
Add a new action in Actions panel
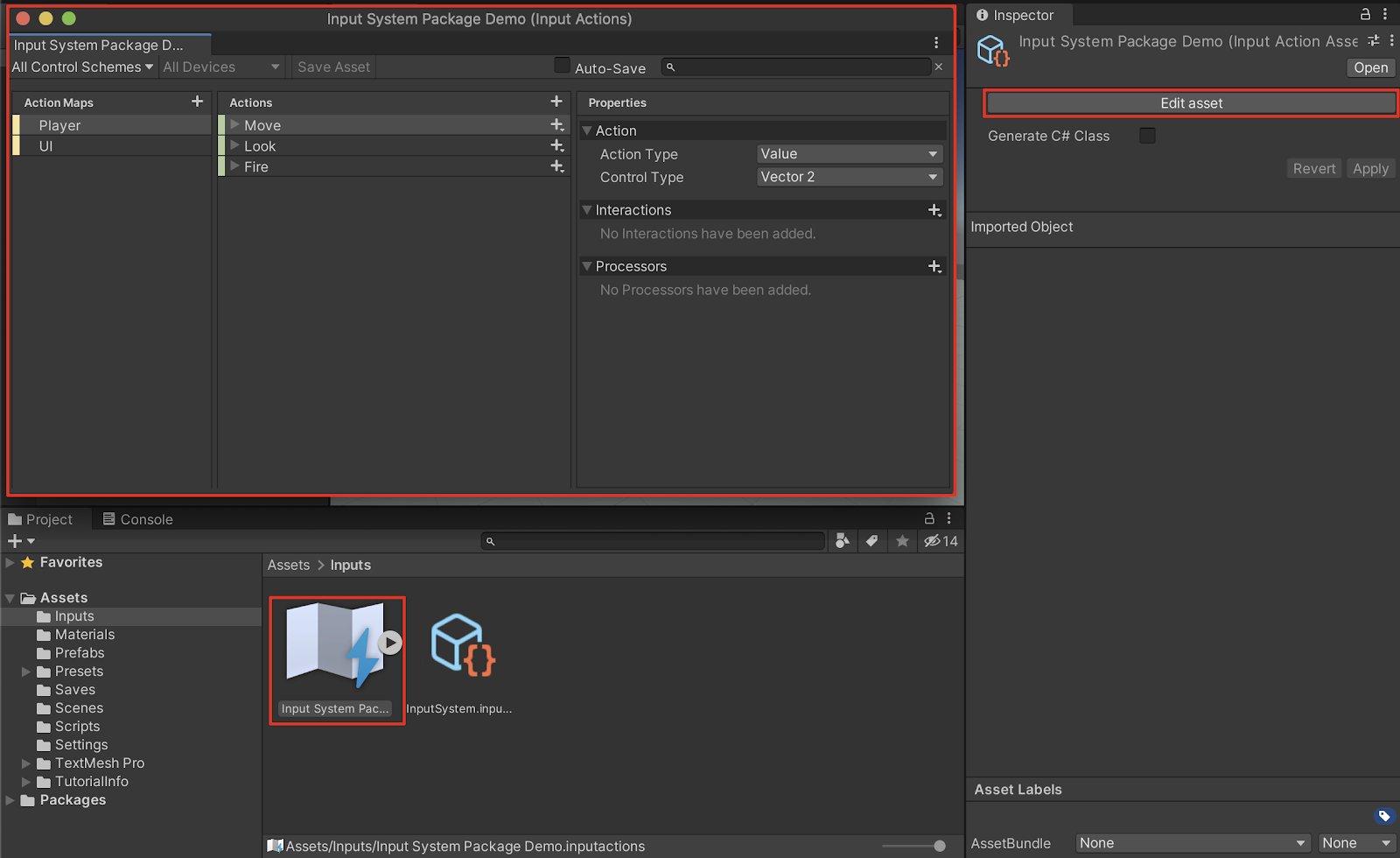[556, 102]
